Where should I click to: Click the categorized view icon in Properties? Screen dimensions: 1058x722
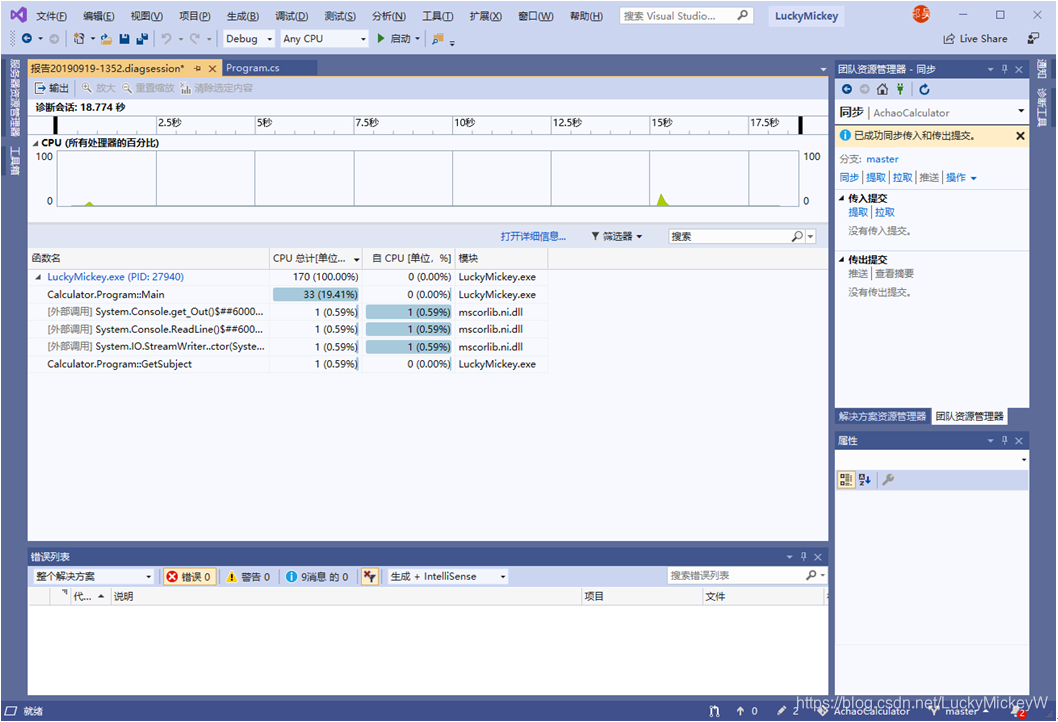coord(845,480)
